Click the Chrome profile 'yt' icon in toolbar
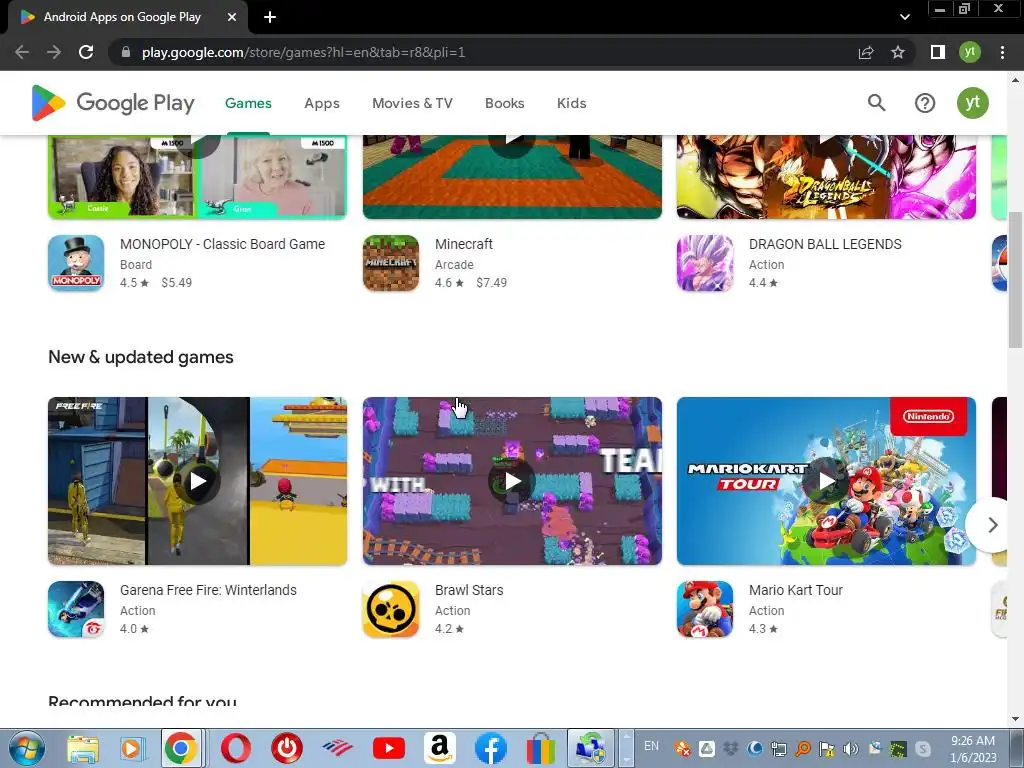This screenshot has height=768, width=1024. 969,52
